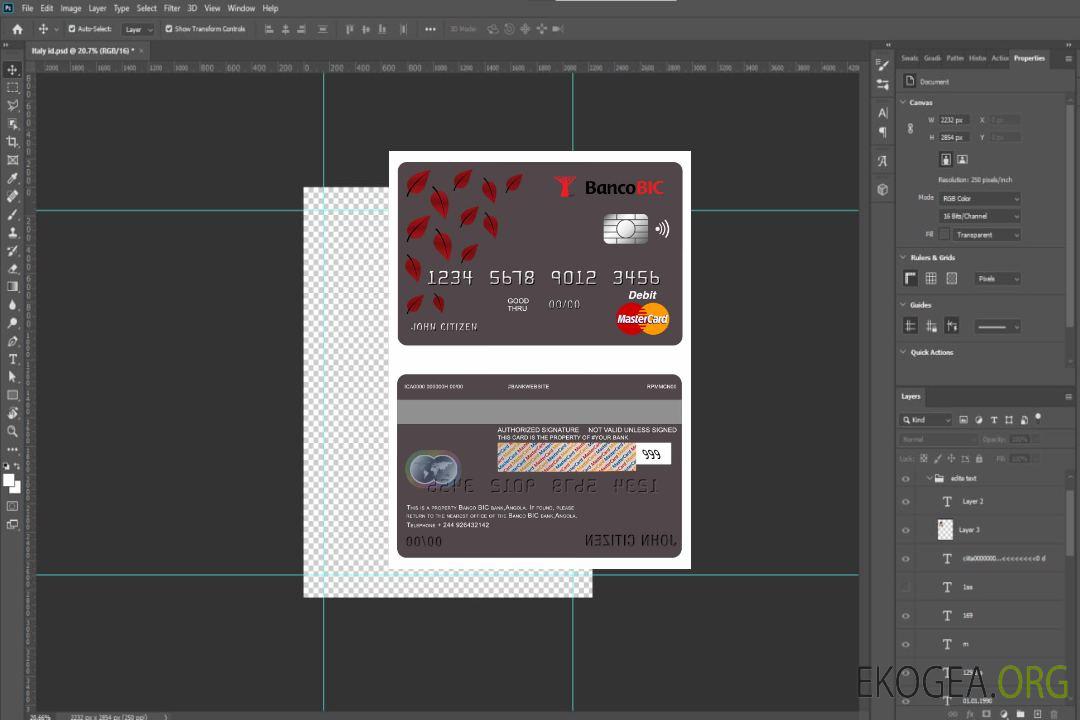The image size is (1080, 720).
Task: Select the Rectangular Marquee tool
Action: pyautogui.click(x=12, y=88)
